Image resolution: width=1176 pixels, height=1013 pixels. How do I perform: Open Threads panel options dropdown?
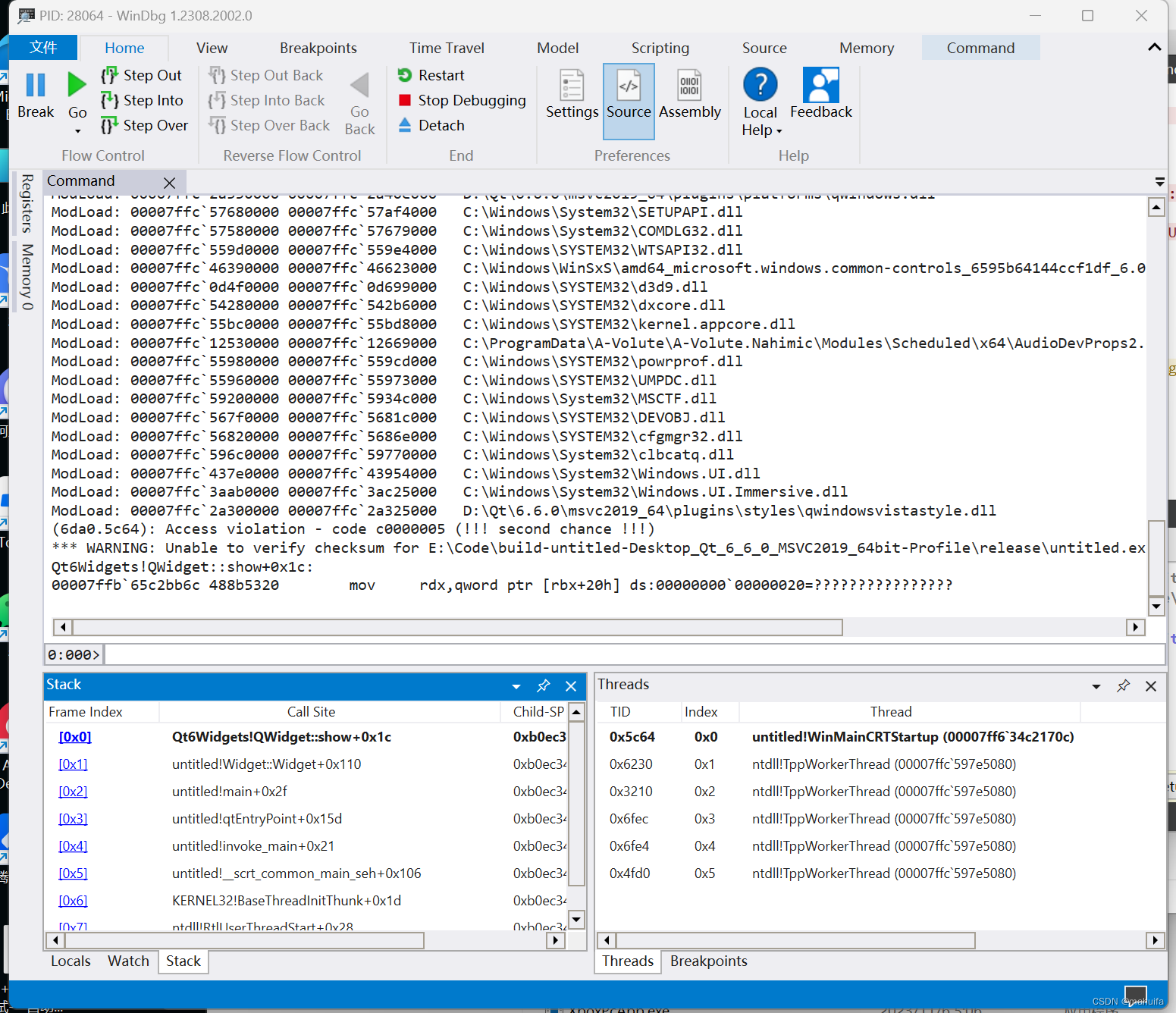[1096, 686]
